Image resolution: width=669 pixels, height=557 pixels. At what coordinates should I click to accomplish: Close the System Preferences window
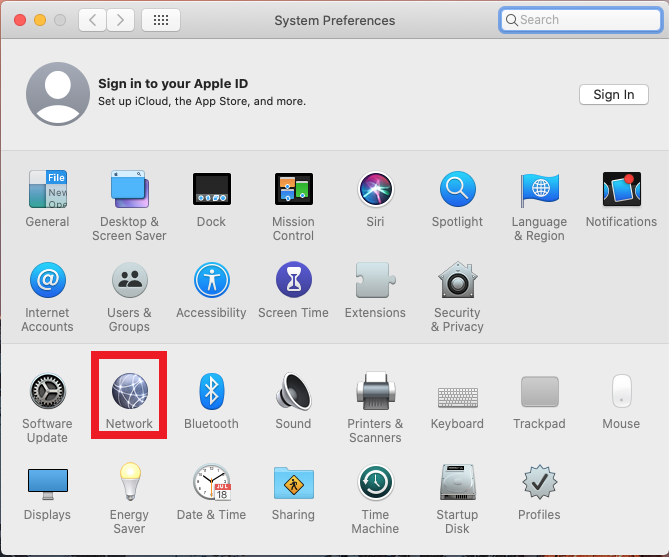pyautogui.click(x=20, y=20)
